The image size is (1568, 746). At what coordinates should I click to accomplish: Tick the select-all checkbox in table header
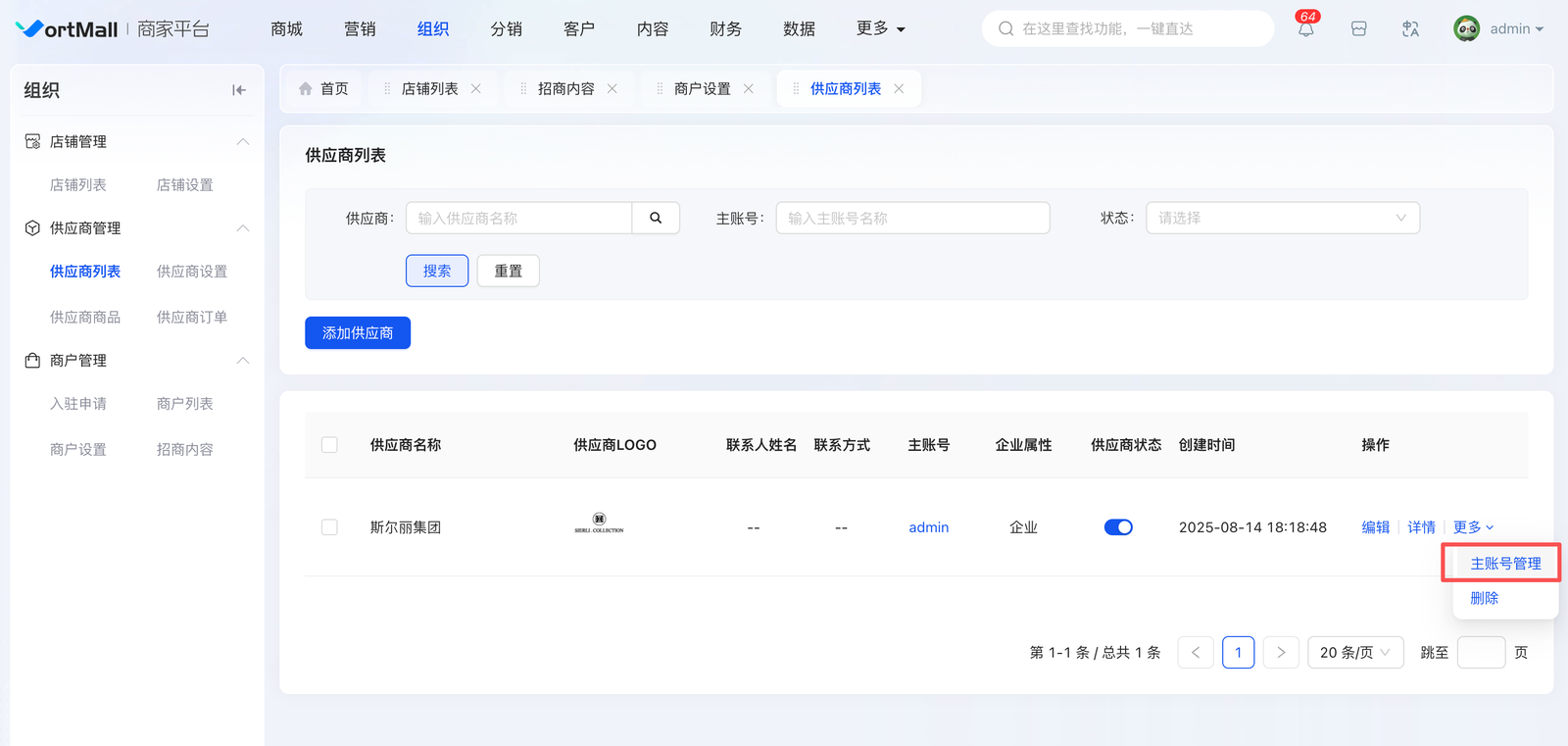329,445
